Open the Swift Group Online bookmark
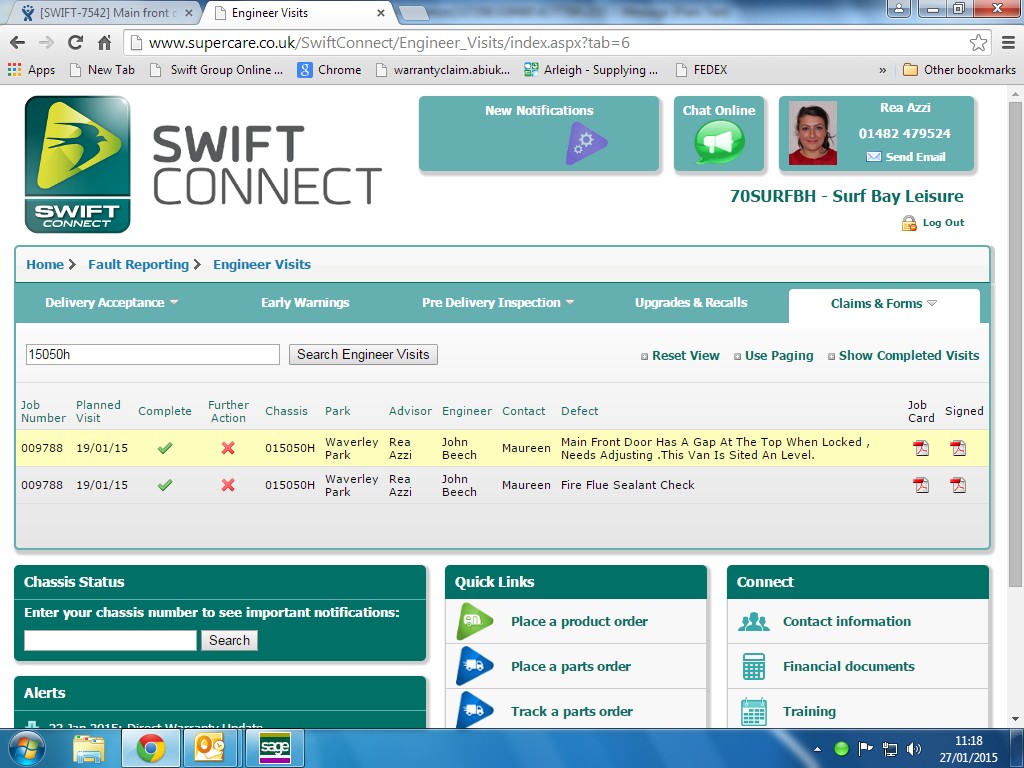The height and width of the screenshot is (768, 1024). 217,70
